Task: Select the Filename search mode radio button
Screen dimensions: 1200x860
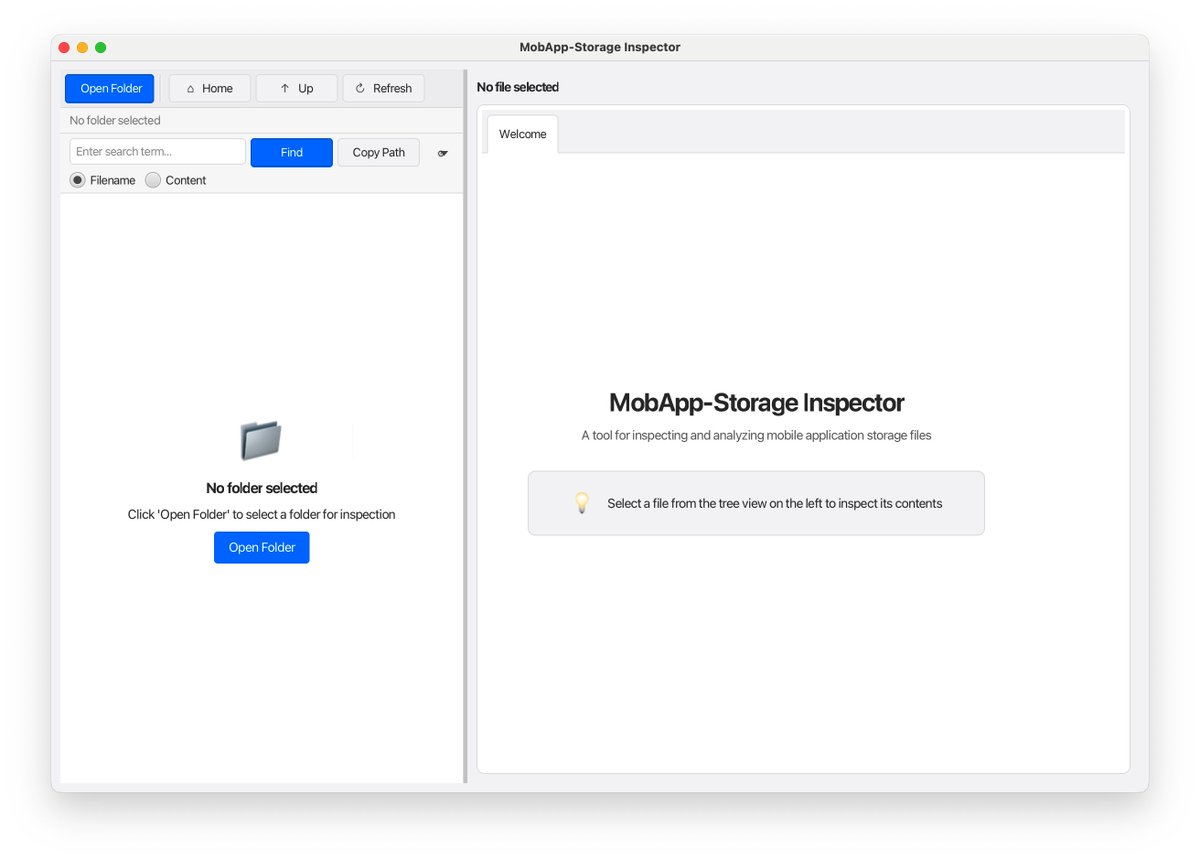Action: [x=77, y=180]
